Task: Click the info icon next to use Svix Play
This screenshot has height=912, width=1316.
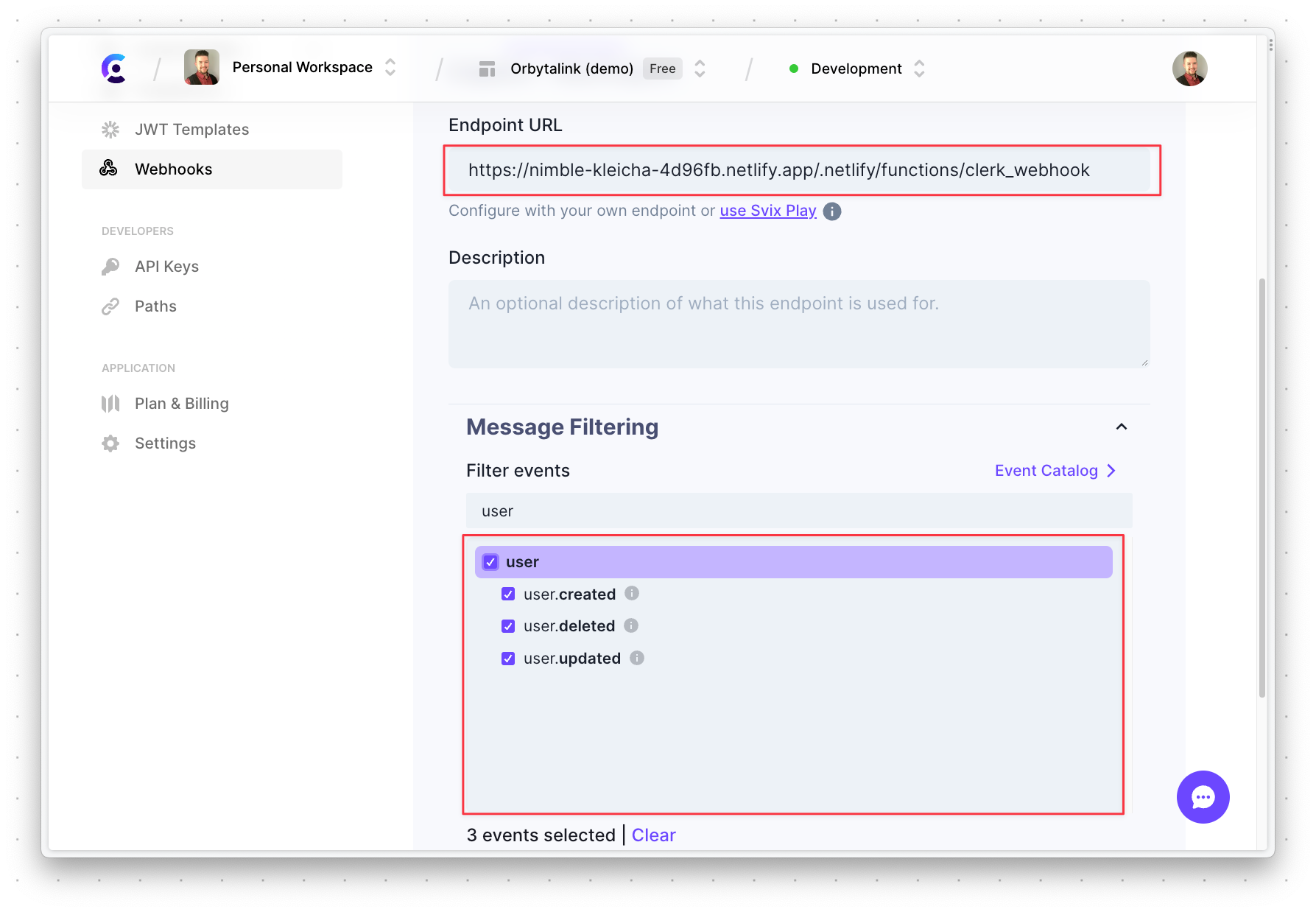Action: click(831, 211)
